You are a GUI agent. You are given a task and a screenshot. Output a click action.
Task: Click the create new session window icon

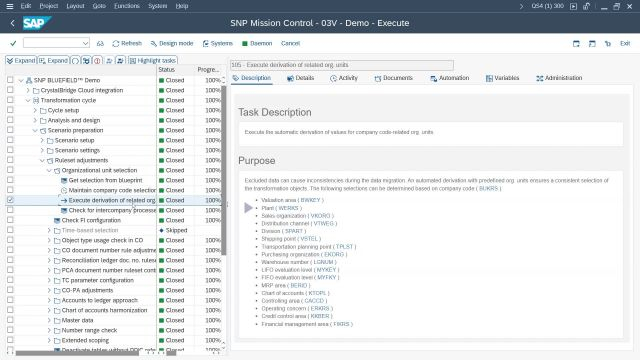point(576,43)
